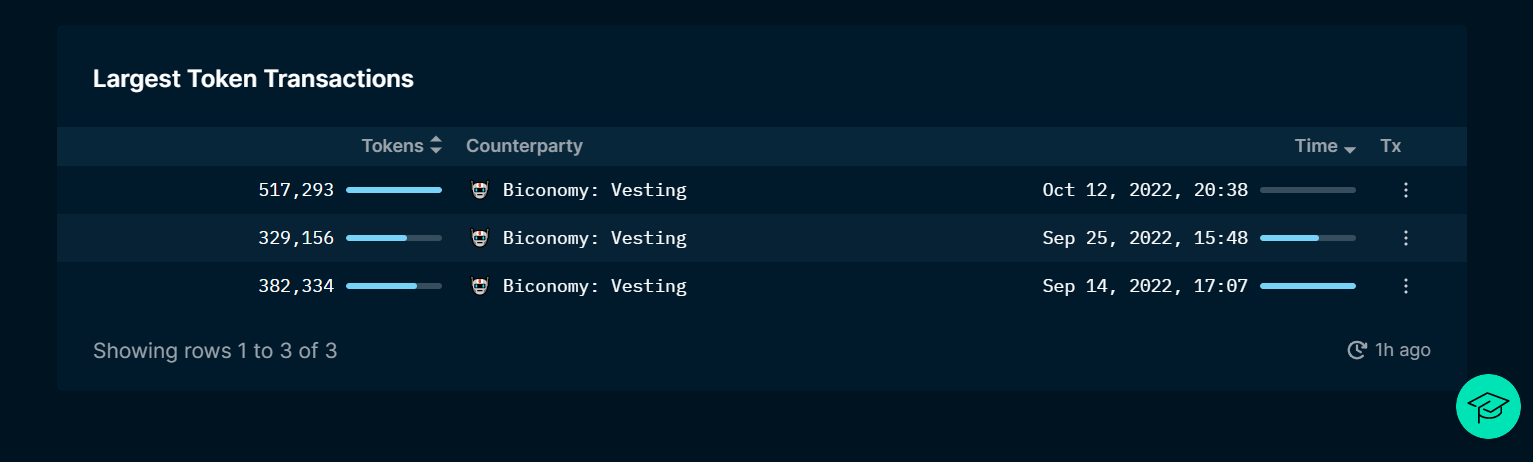Open the three-dot menu for Sep 25 transaction
Screen dimensions: 1533x462
click(x=1406, y=238)
